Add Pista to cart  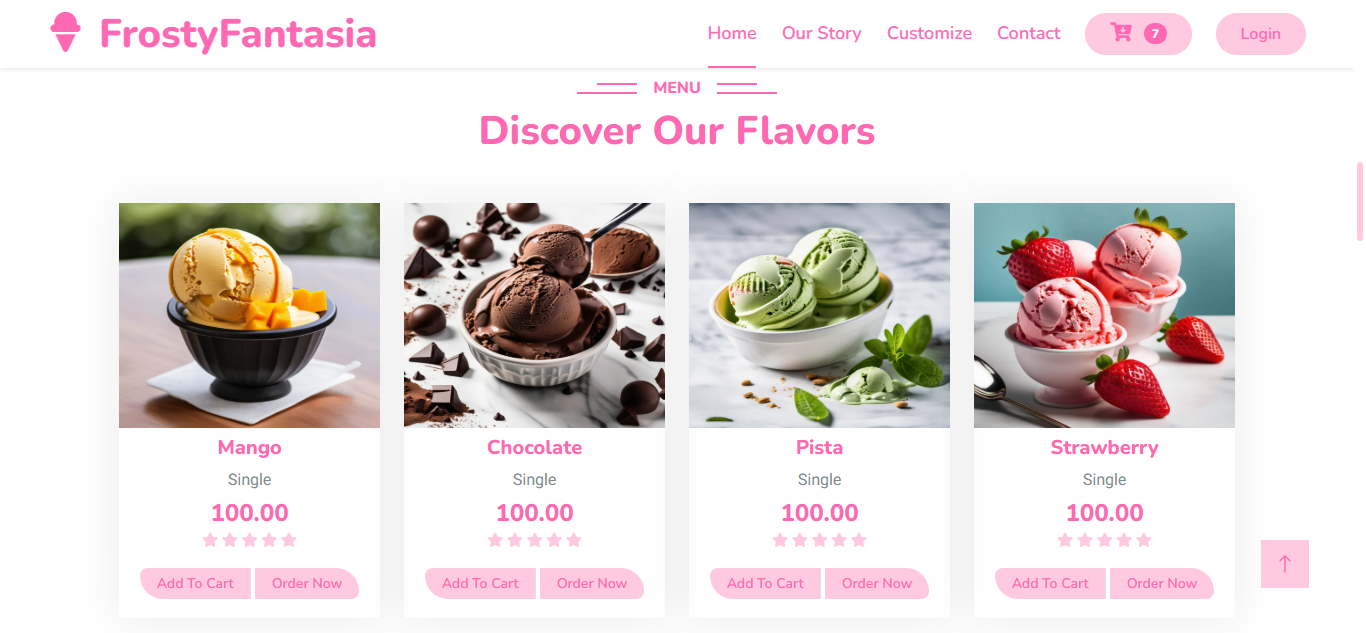(765, 583)
